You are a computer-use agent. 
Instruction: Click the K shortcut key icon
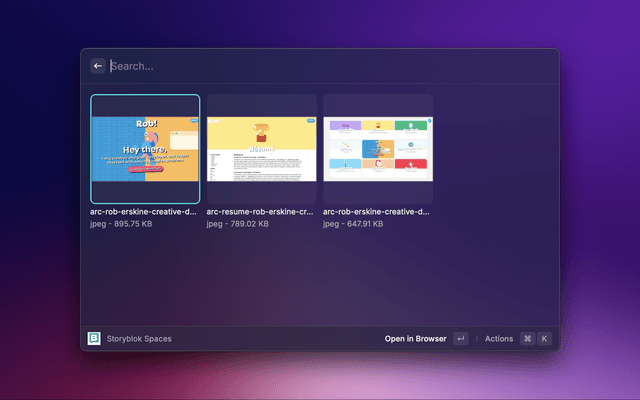pyautogui.click(x=545, y=339)
